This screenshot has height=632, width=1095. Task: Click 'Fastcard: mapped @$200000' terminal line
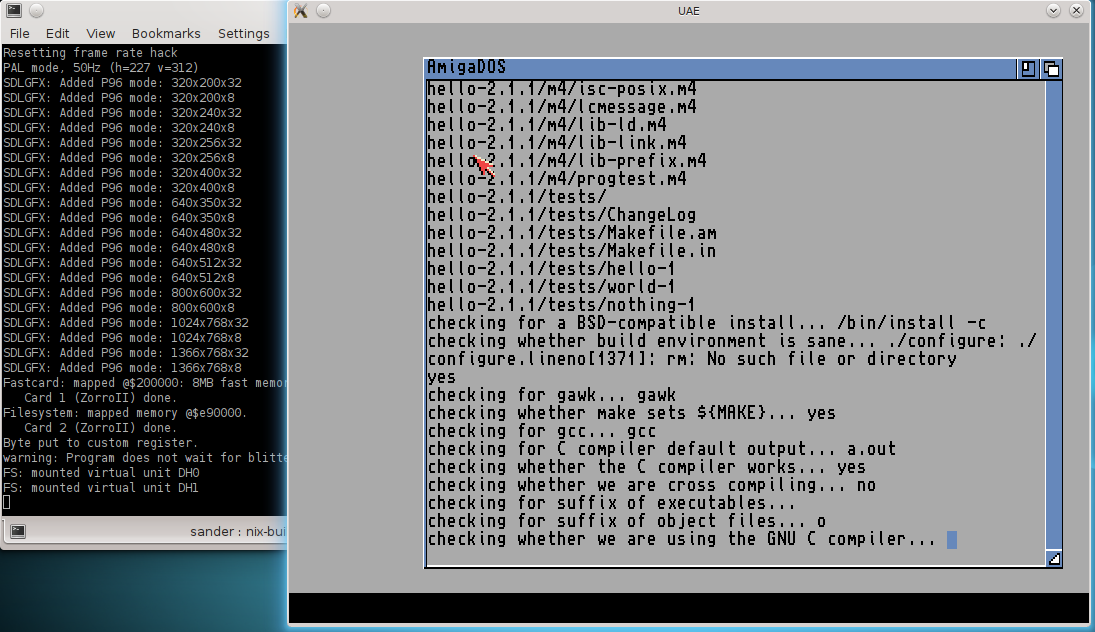click(145, 383)
